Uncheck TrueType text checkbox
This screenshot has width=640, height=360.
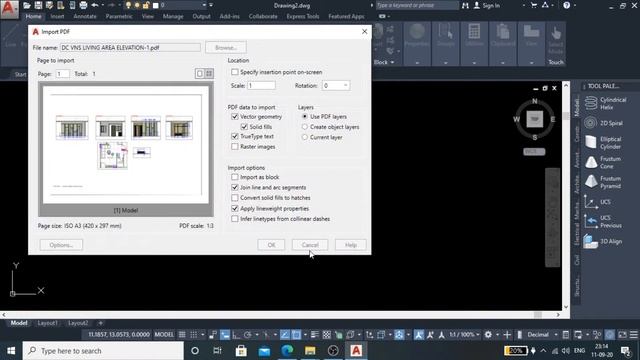click(x=235, y=136)
